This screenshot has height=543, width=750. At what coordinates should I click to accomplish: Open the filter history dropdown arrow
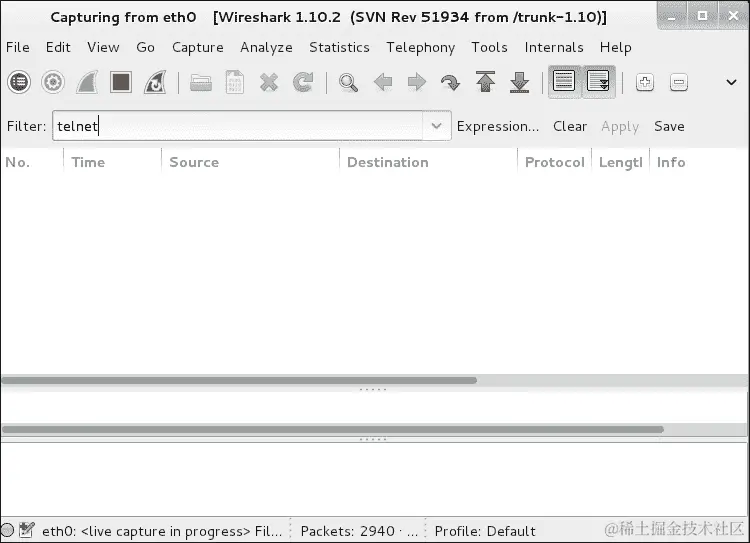tap(436, 126)
